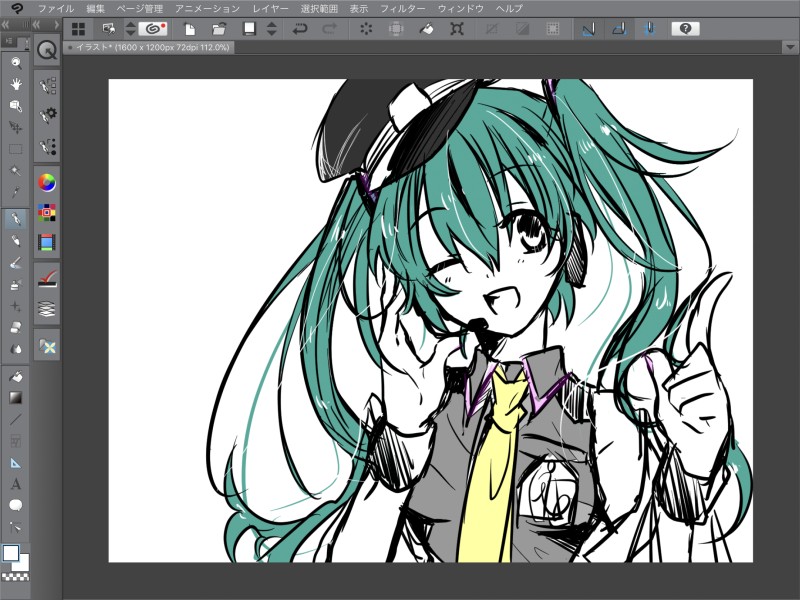Collapse the tool palette with double chevron

tap(5, 24)
